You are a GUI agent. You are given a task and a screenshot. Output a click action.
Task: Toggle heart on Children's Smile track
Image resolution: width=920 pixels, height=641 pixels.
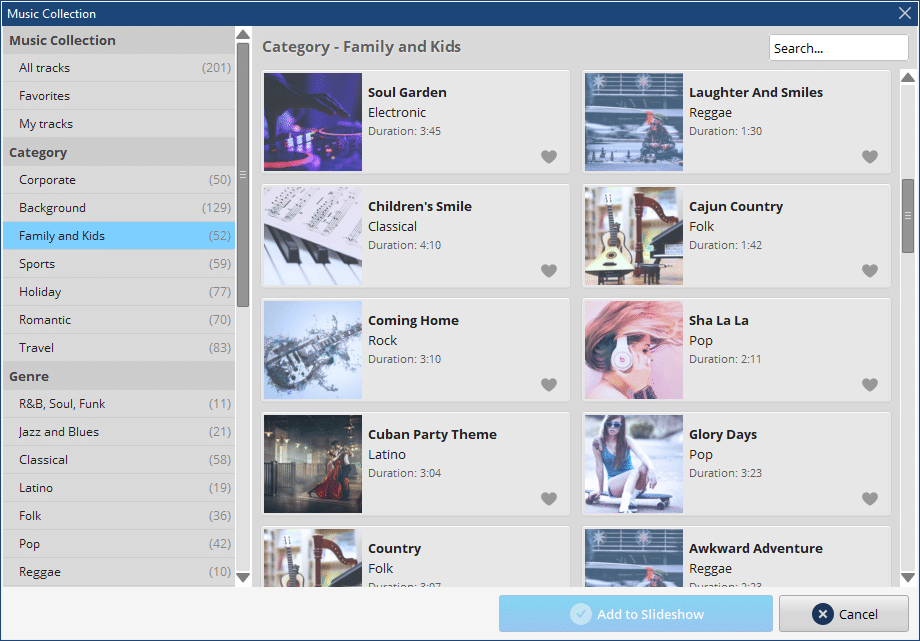coord(549,271)
